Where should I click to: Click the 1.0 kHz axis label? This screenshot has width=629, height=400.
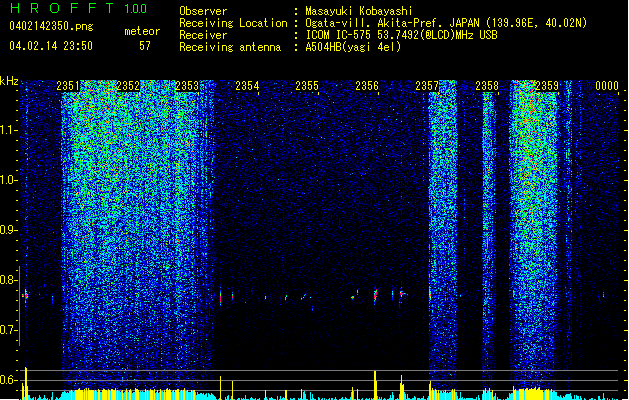(9, 180)
